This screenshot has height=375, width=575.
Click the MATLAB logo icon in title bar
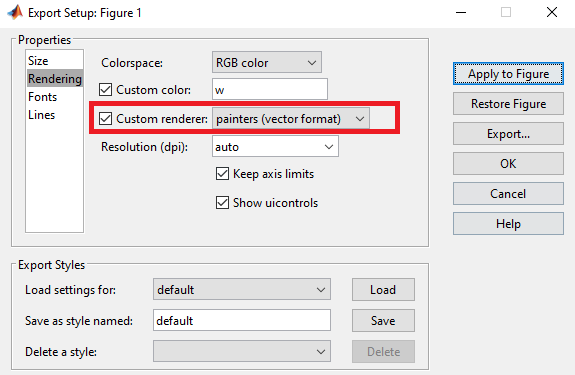click(15, 12)
